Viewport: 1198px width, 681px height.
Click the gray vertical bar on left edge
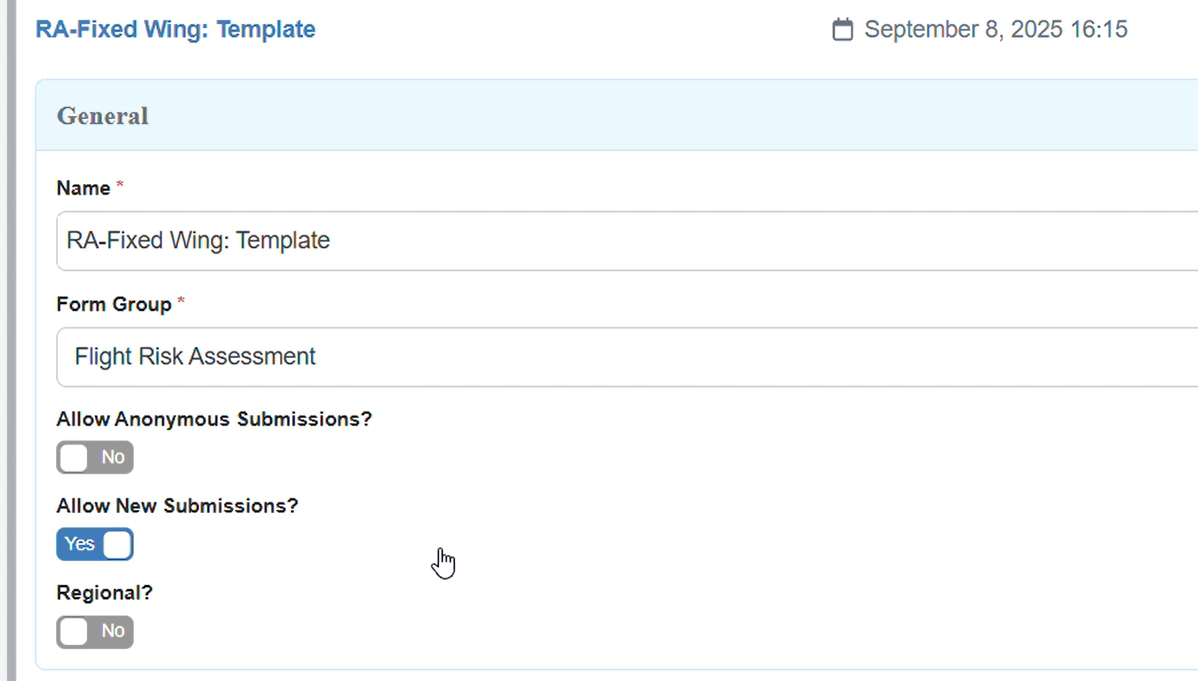click(11, 340)
